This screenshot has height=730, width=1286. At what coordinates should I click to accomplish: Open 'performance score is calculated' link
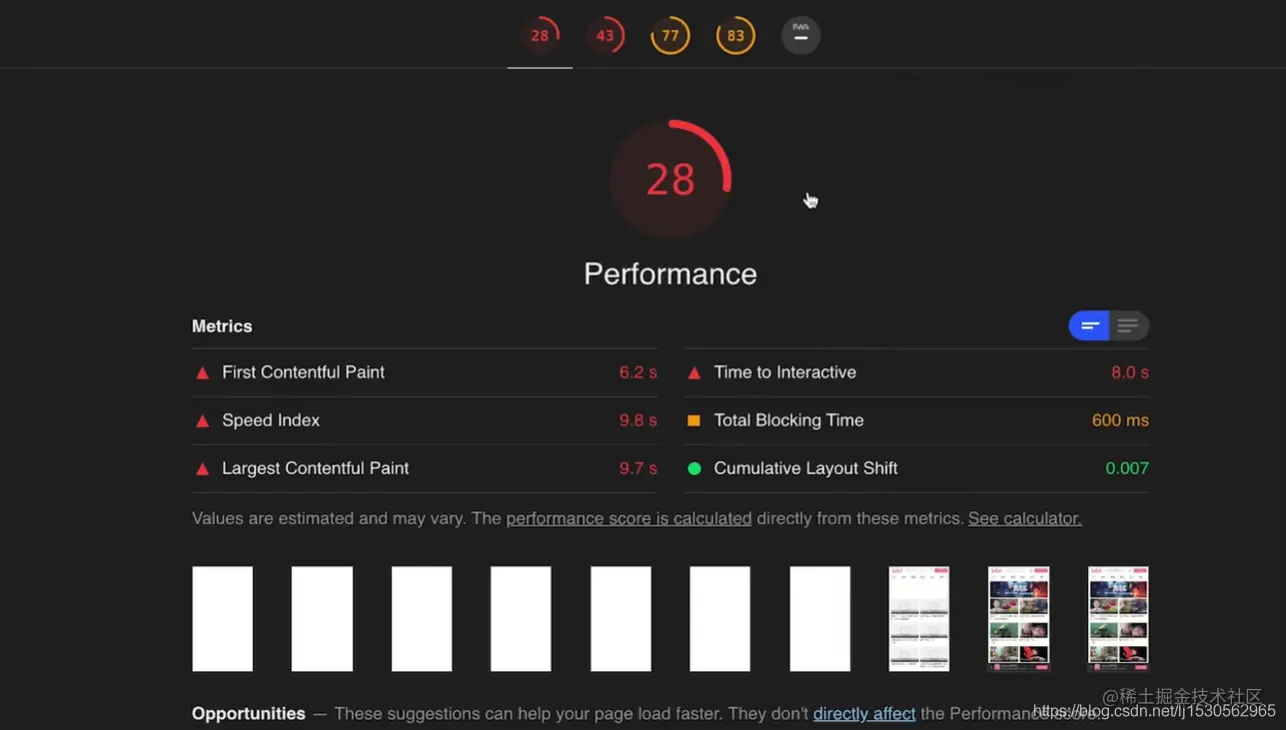629,518
